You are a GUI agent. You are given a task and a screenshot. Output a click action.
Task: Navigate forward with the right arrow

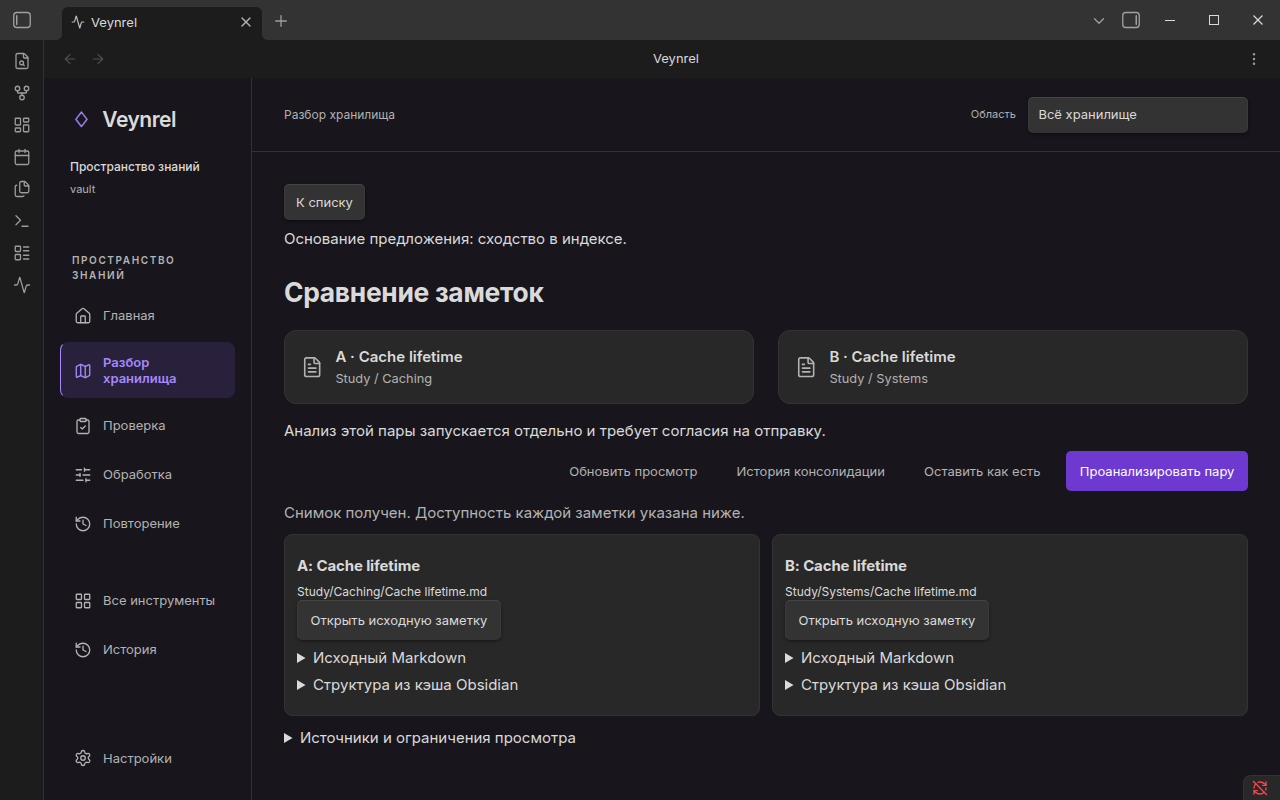(x=98, y=59)
